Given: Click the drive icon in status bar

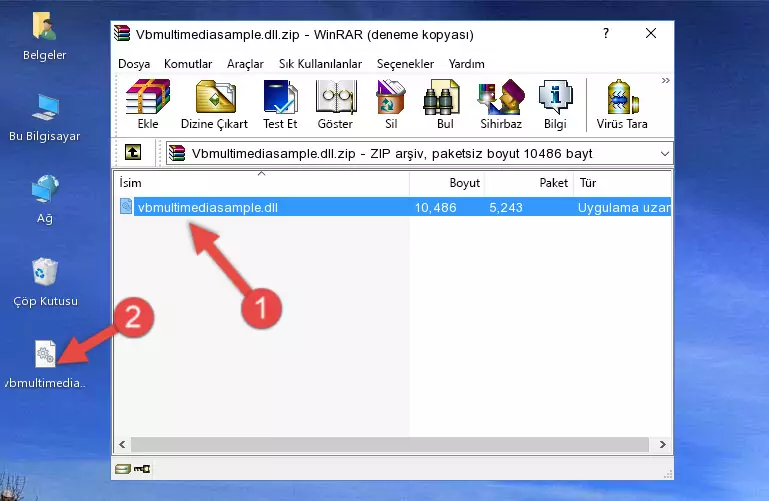Looking at the screenshot, I should (123, 469).
